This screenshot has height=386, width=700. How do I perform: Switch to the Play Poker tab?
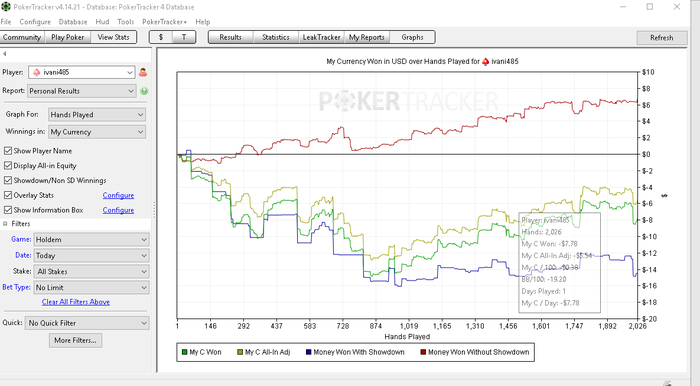pyautogui.click(x=67, y=37)
